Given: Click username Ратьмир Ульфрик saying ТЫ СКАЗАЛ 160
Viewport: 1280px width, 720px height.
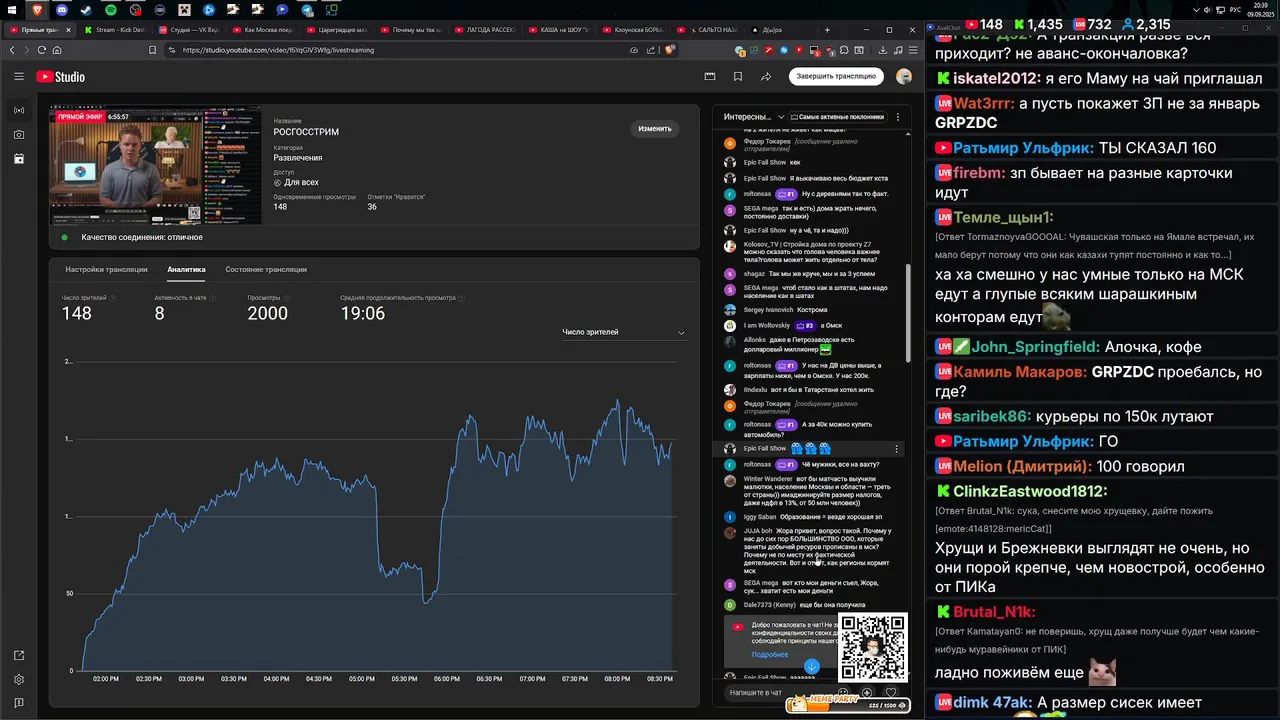Looking at the screenshot, I should [1022, 148].
